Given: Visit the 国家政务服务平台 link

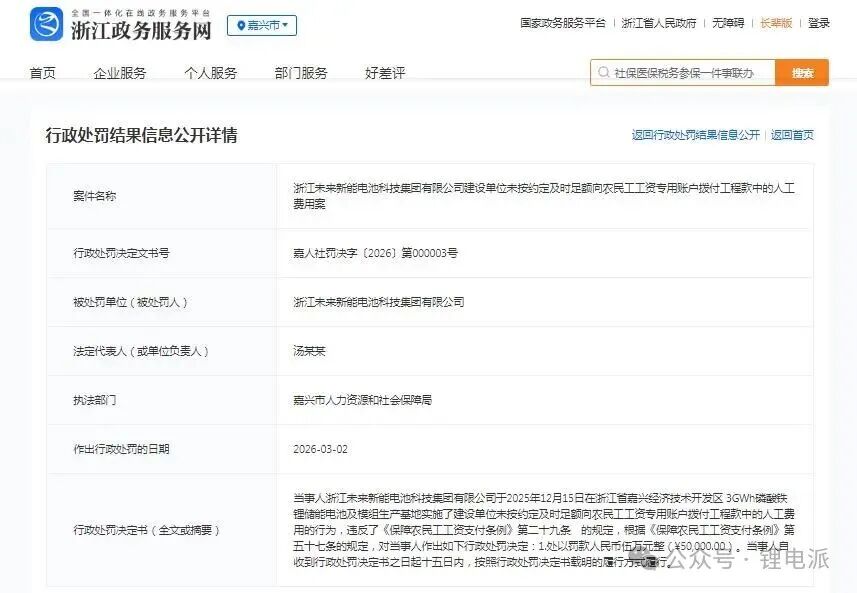Looking at the screenshot, I should point(563,23).
